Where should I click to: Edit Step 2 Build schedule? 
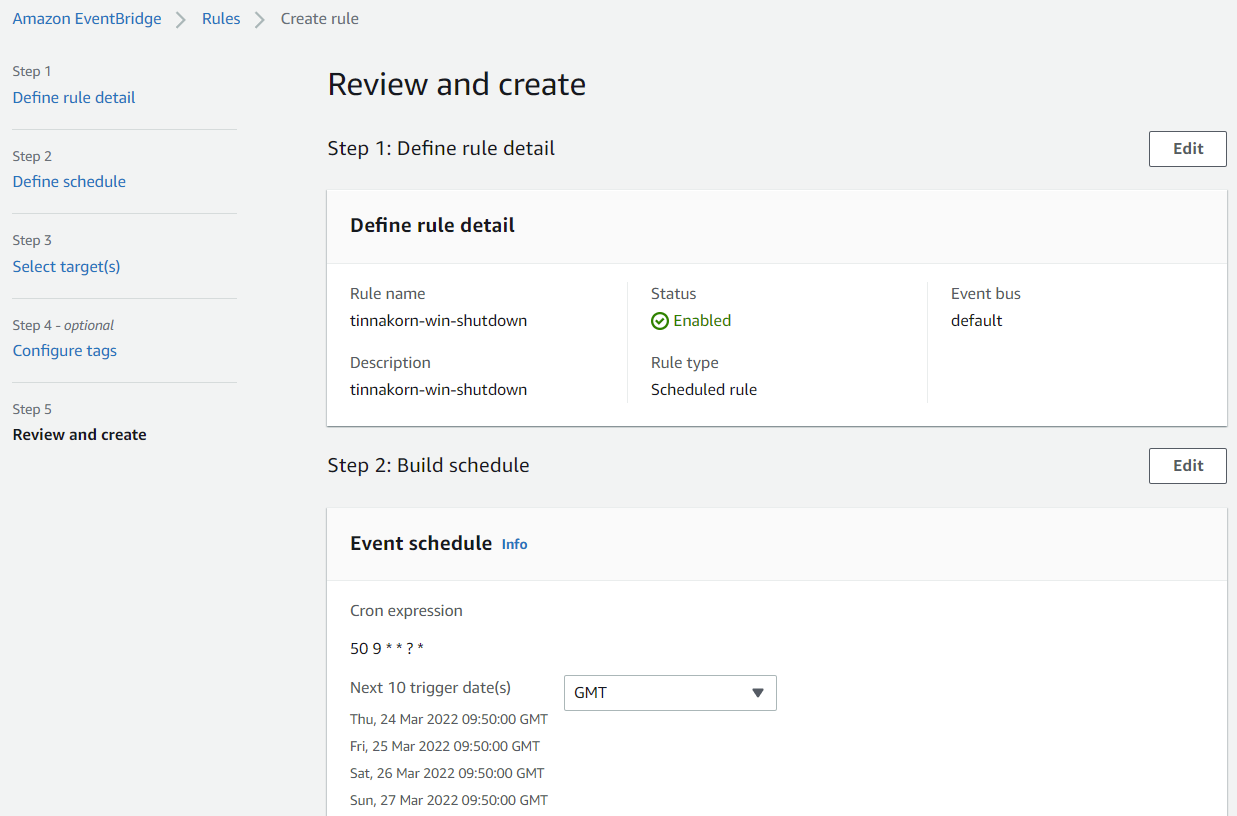tap(1188, 466)
